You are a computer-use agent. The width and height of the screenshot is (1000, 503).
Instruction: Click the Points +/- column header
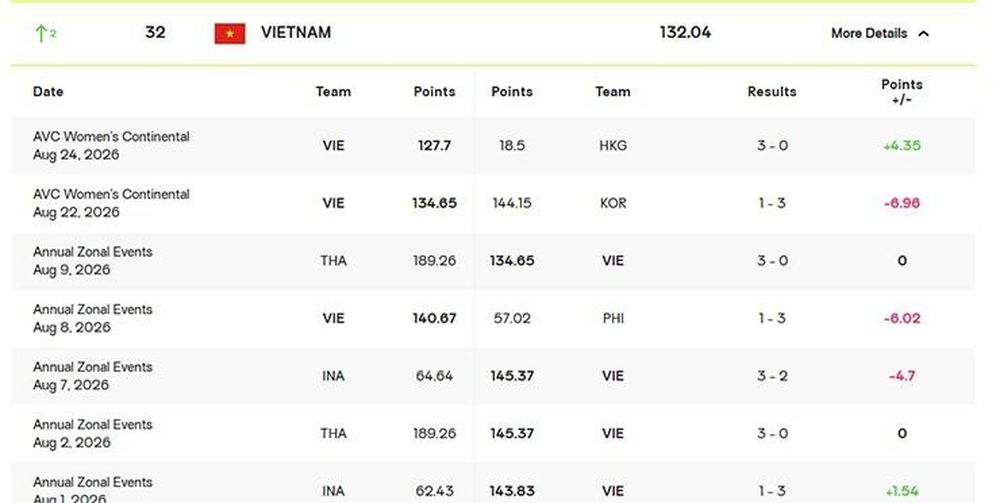pos(902,92)
